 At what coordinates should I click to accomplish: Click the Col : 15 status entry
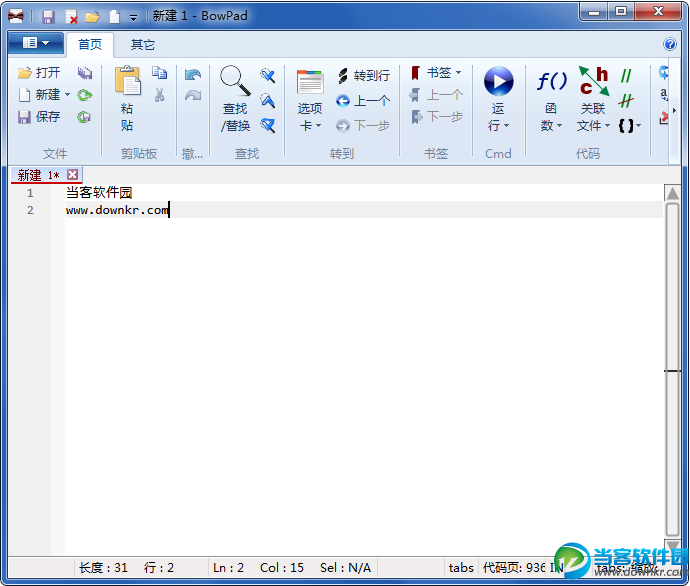point(282,568)
